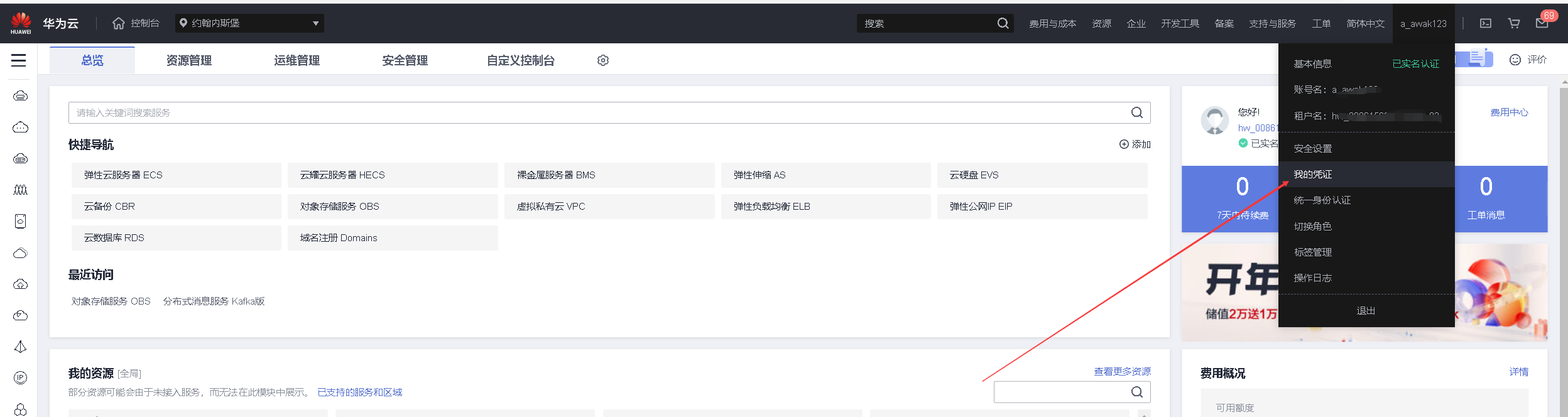The image size is (1568, 417).
Task: Select 安全设置 in account menu
Action: tap(1366, 149)
